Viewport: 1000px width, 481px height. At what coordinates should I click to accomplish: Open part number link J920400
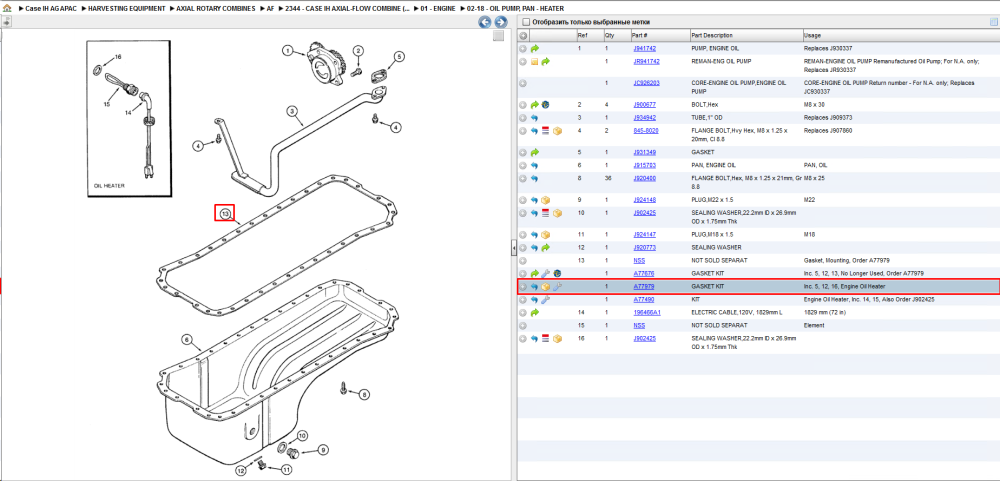pyautogui.click(x=644, y=179)
